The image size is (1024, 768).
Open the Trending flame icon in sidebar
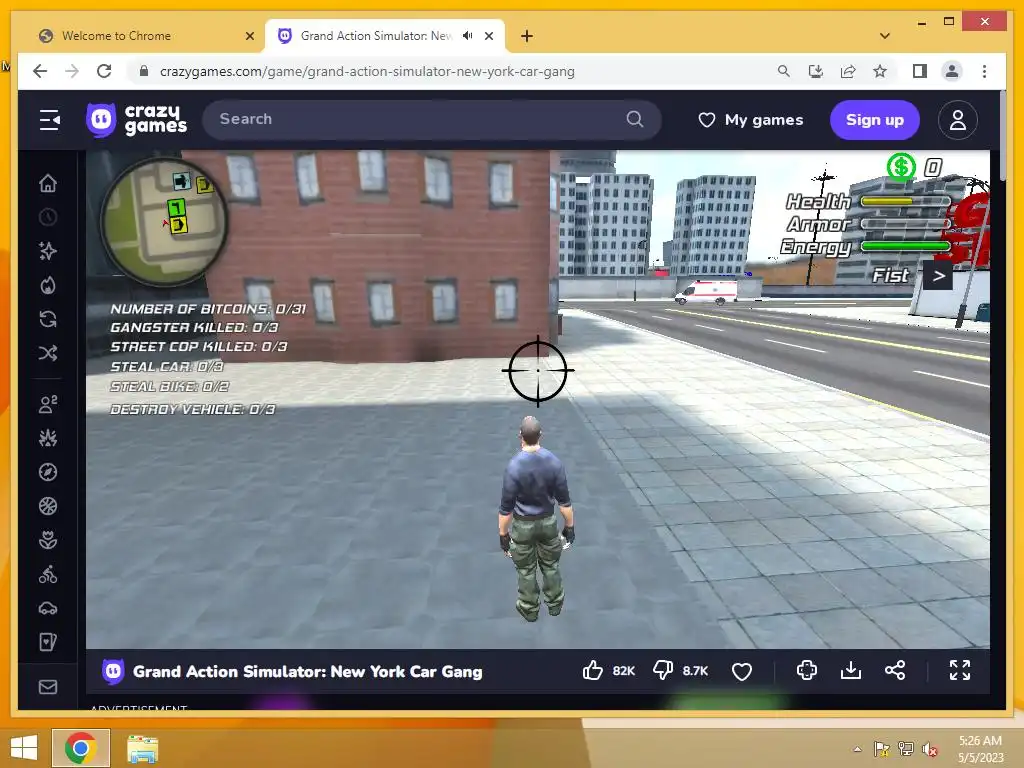pos(48,285)
